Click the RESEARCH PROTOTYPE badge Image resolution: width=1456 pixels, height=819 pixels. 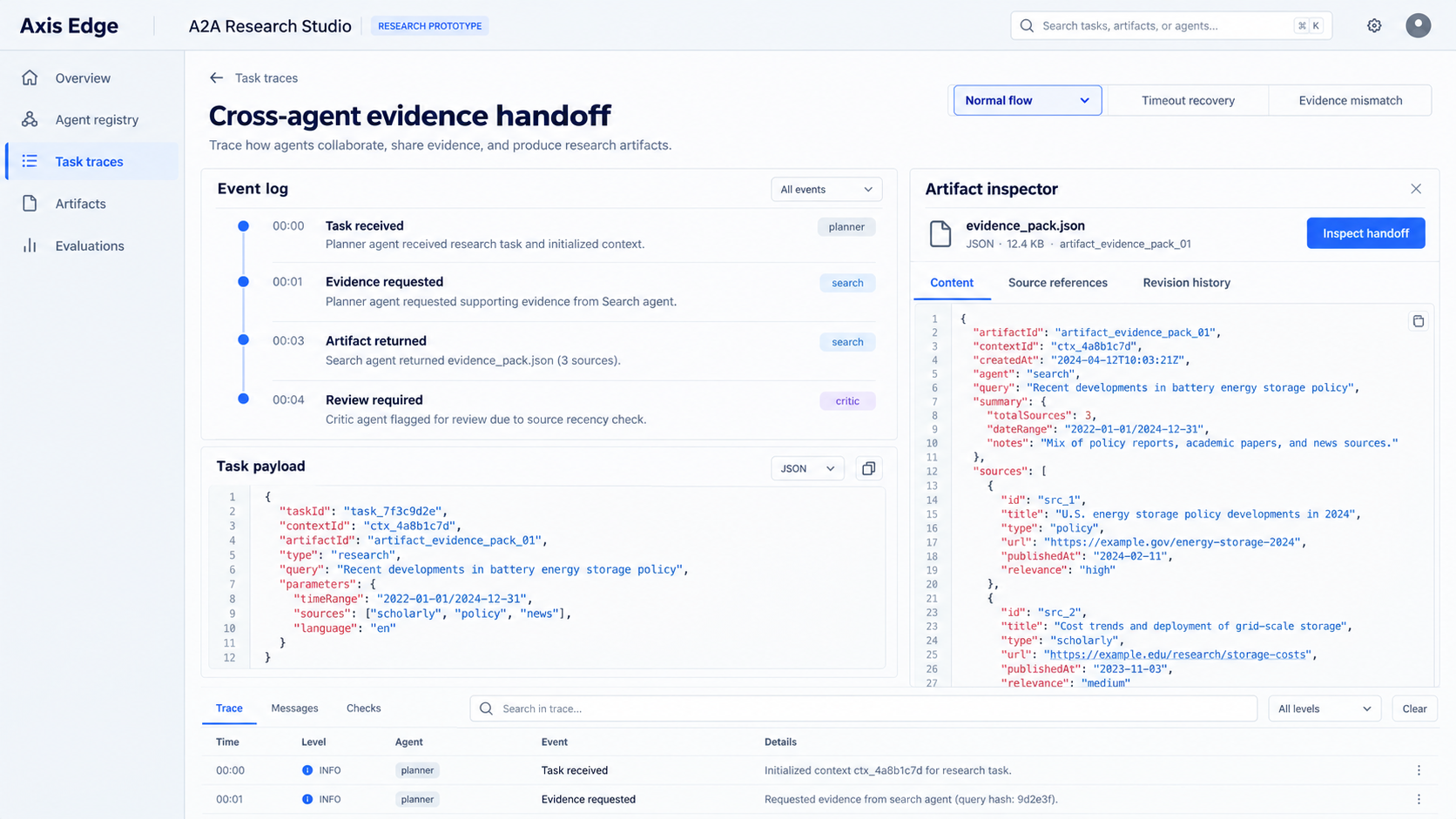point(429,26)
